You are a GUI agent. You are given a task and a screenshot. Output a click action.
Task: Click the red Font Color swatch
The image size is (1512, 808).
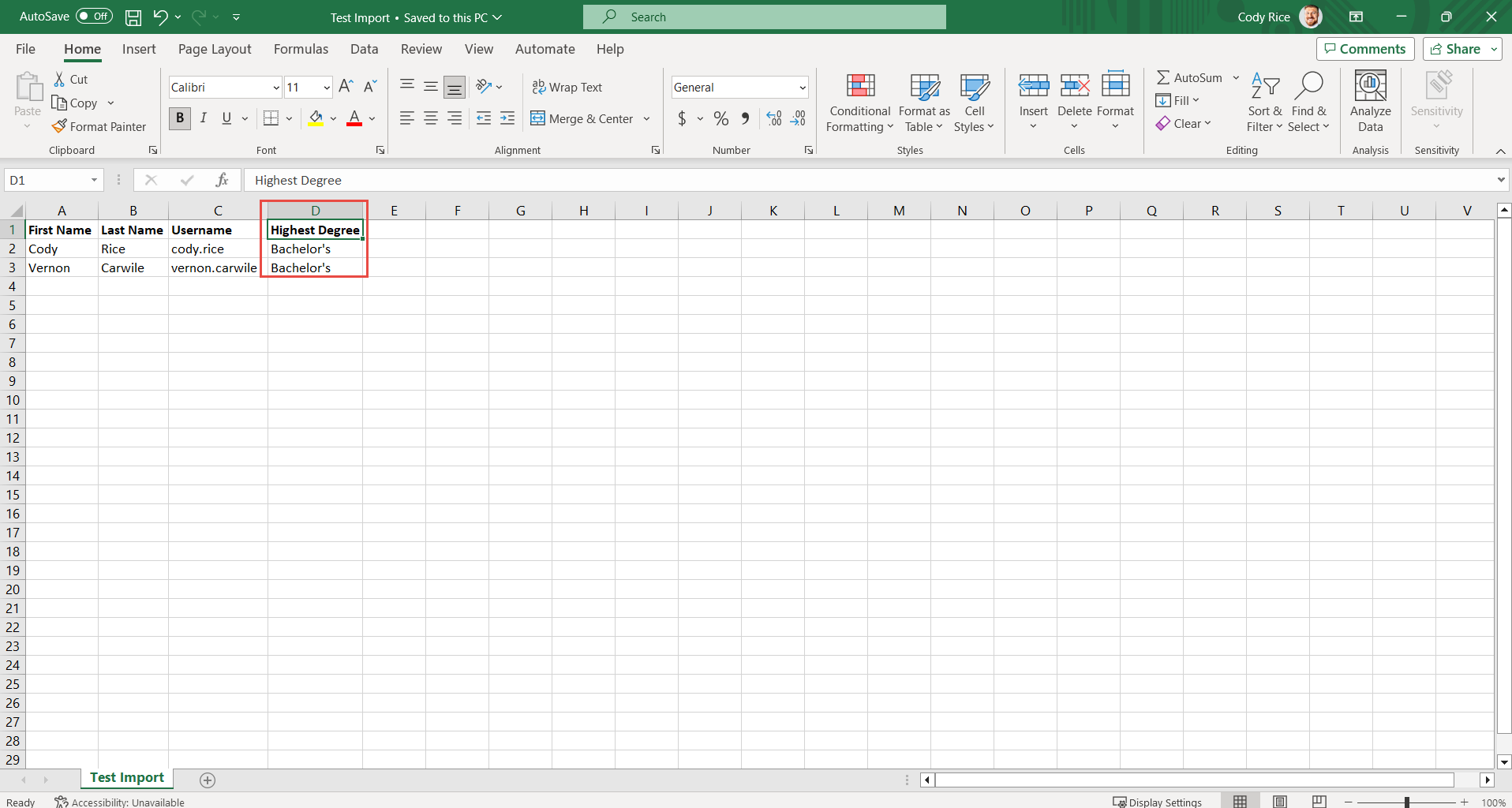[354, 118]
